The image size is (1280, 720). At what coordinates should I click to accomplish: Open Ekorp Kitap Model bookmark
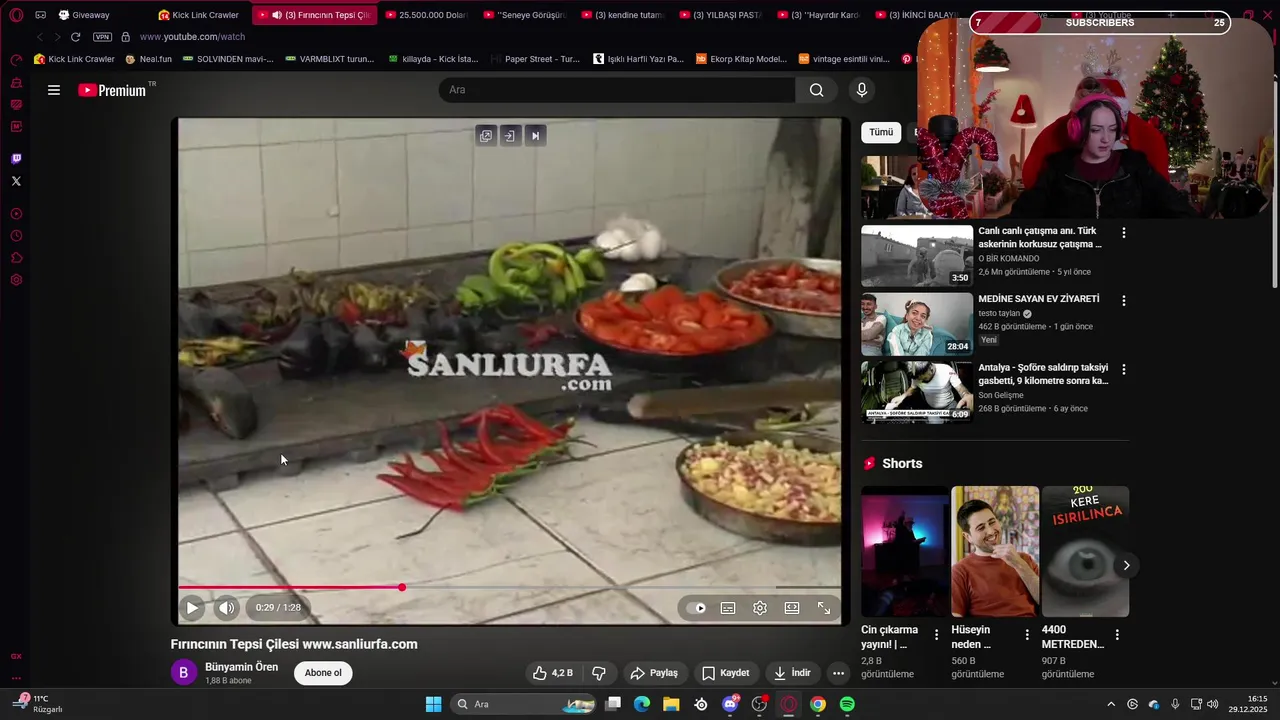tap(741, 59)
